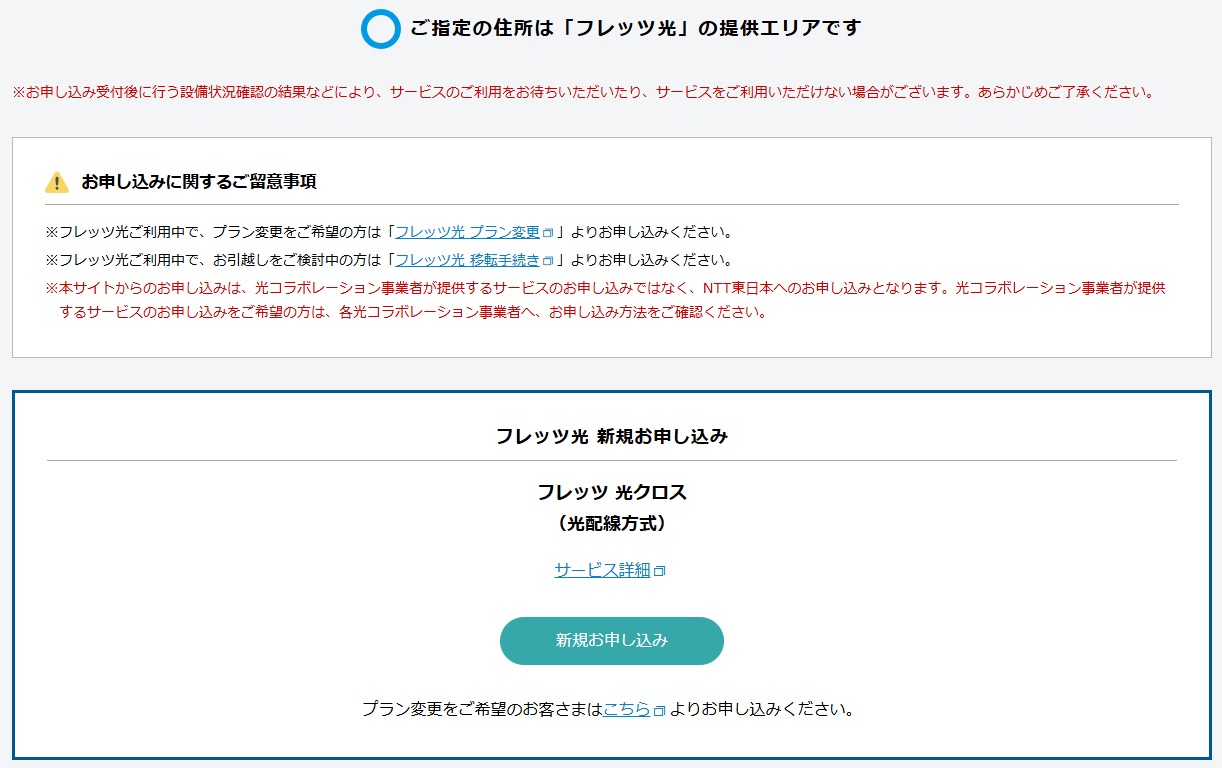Click external-link icon beside サービス詳細
This screenshot has width=1222, height=768.
coord(660,571)
